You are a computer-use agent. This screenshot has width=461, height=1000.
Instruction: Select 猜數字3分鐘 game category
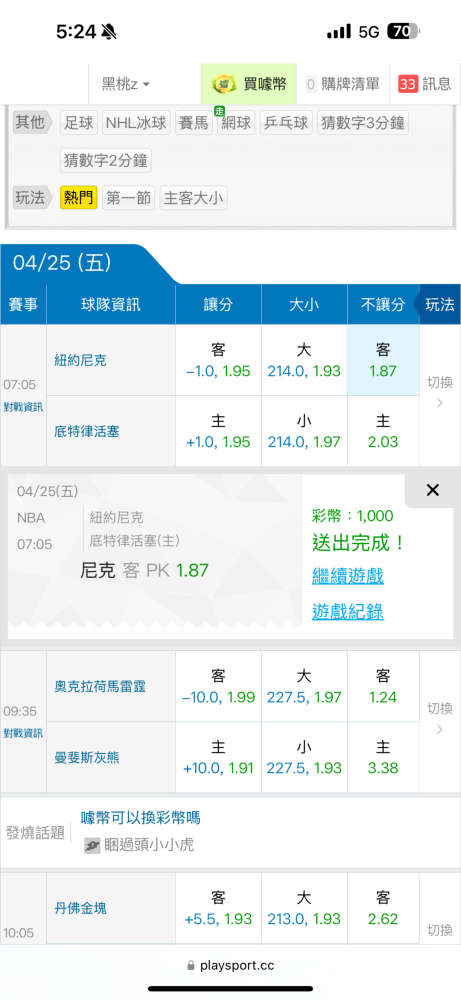(x=363, y=122)
